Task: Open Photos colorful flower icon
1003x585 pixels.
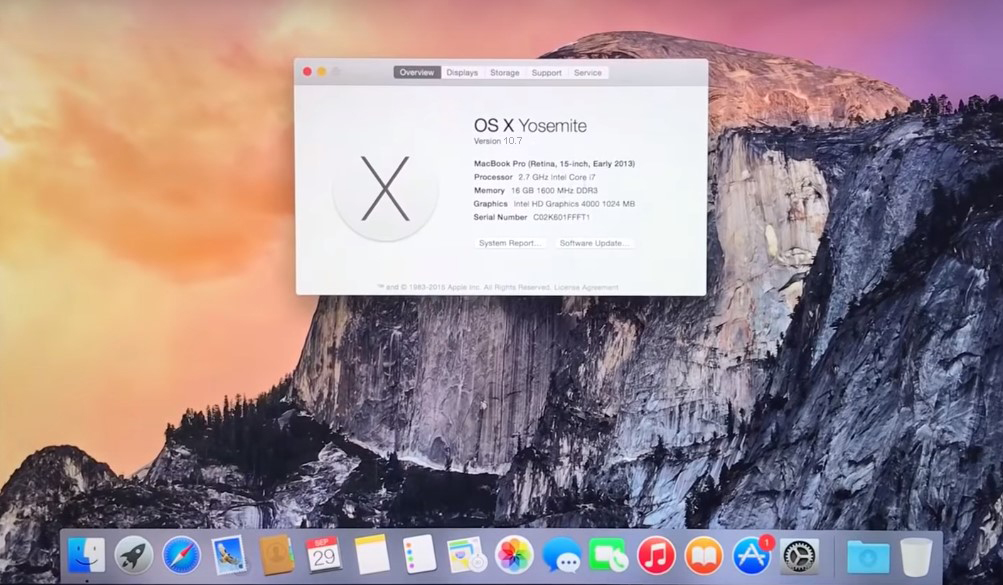Action: pos(514,555)
